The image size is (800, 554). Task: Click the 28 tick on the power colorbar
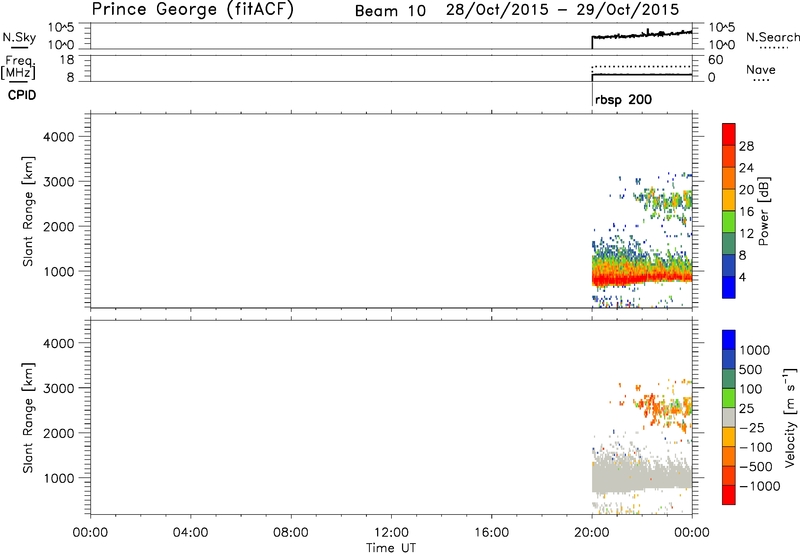[x=746, y=146]
